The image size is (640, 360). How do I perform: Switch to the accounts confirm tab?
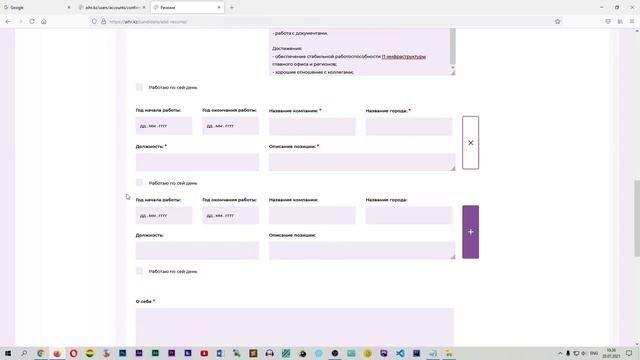tap(112, 7)
